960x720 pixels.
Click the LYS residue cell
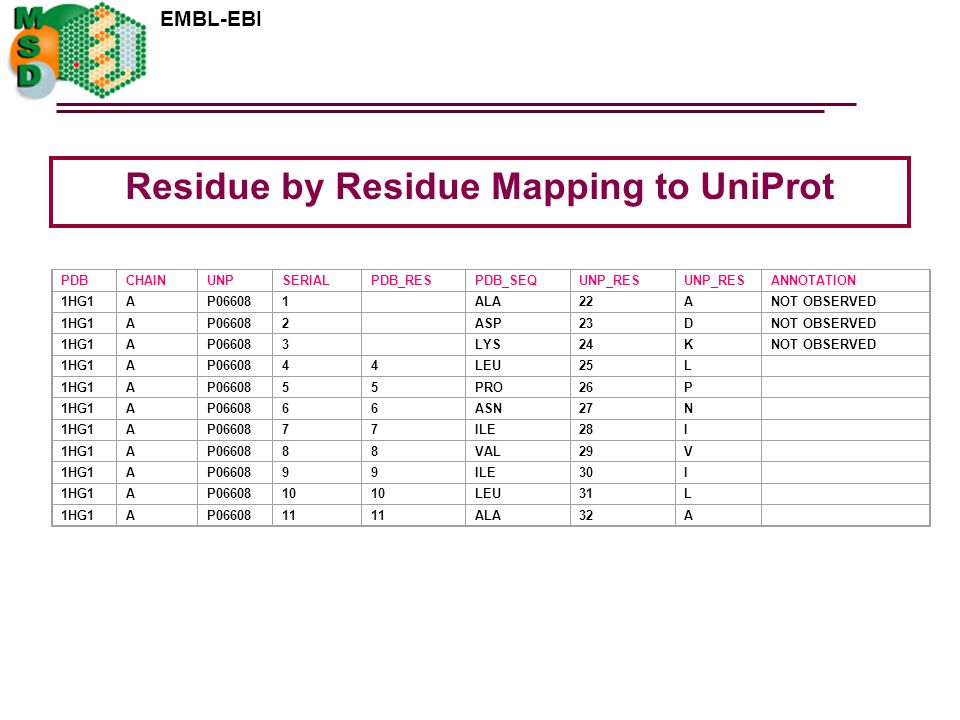487,344
